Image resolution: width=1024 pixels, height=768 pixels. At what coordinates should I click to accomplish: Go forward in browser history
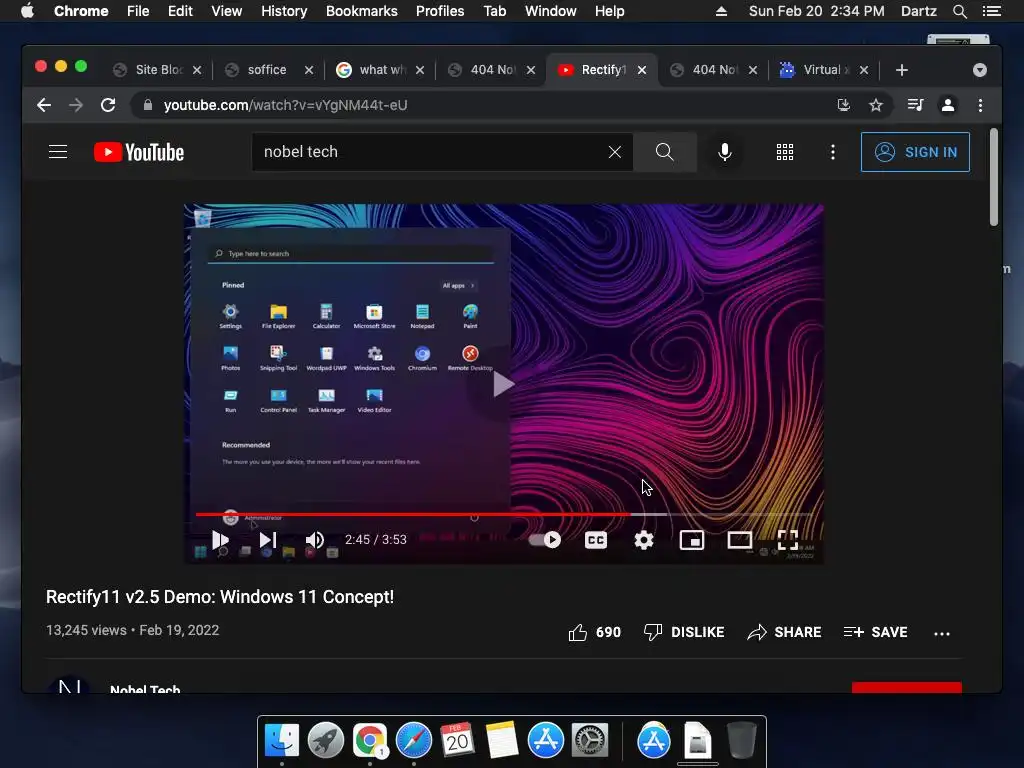(76, 105)
